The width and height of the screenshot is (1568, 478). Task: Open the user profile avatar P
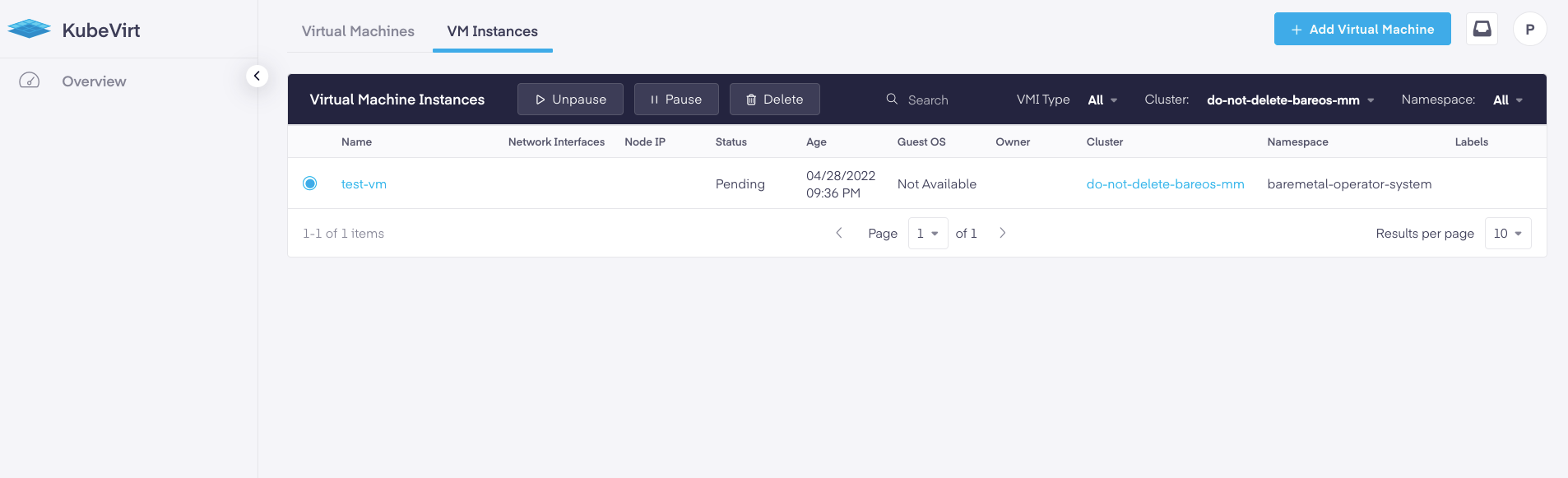[1529, 29]
